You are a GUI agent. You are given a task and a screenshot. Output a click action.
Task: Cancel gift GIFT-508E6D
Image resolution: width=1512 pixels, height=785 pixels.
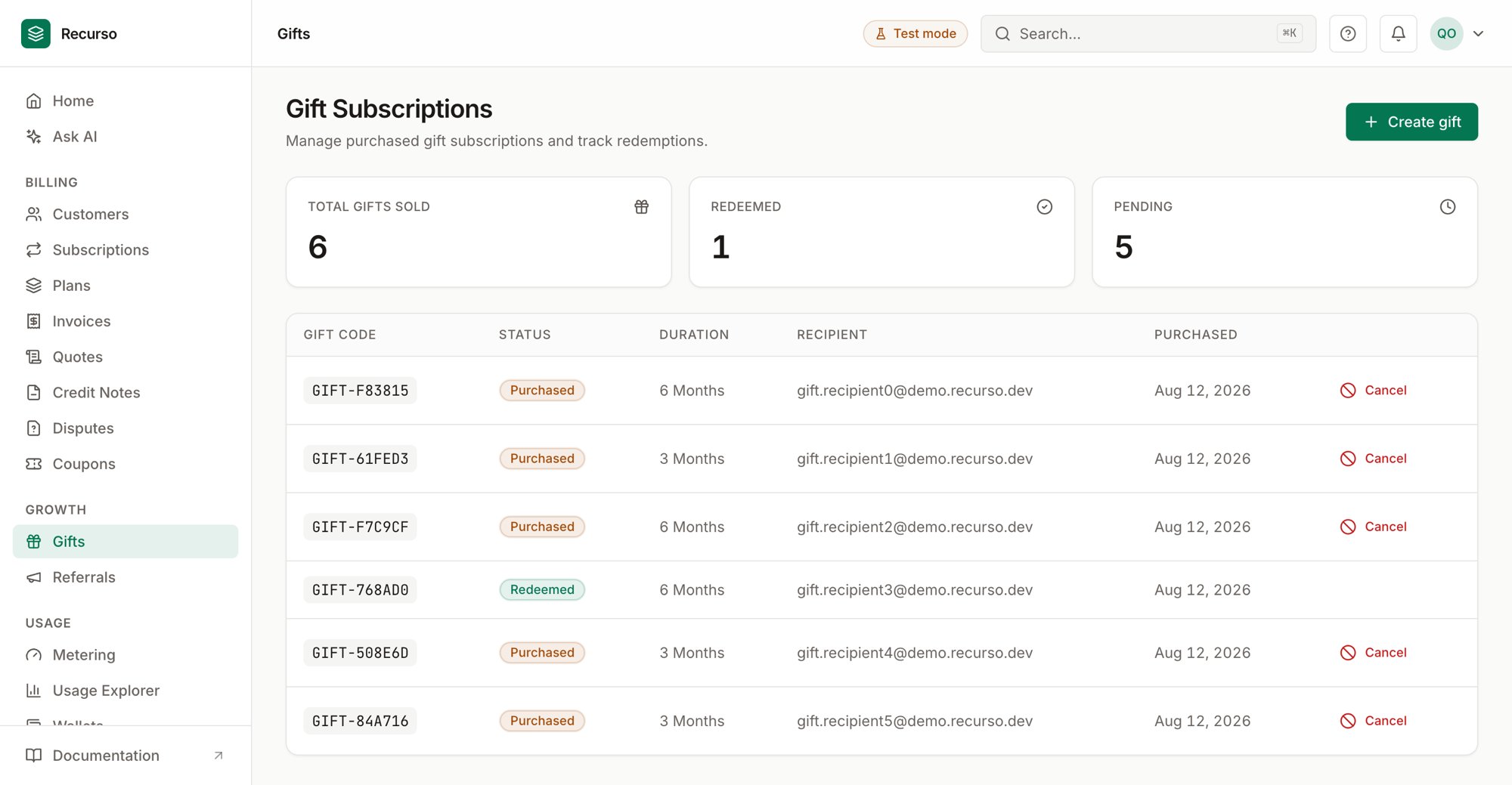1374,653
